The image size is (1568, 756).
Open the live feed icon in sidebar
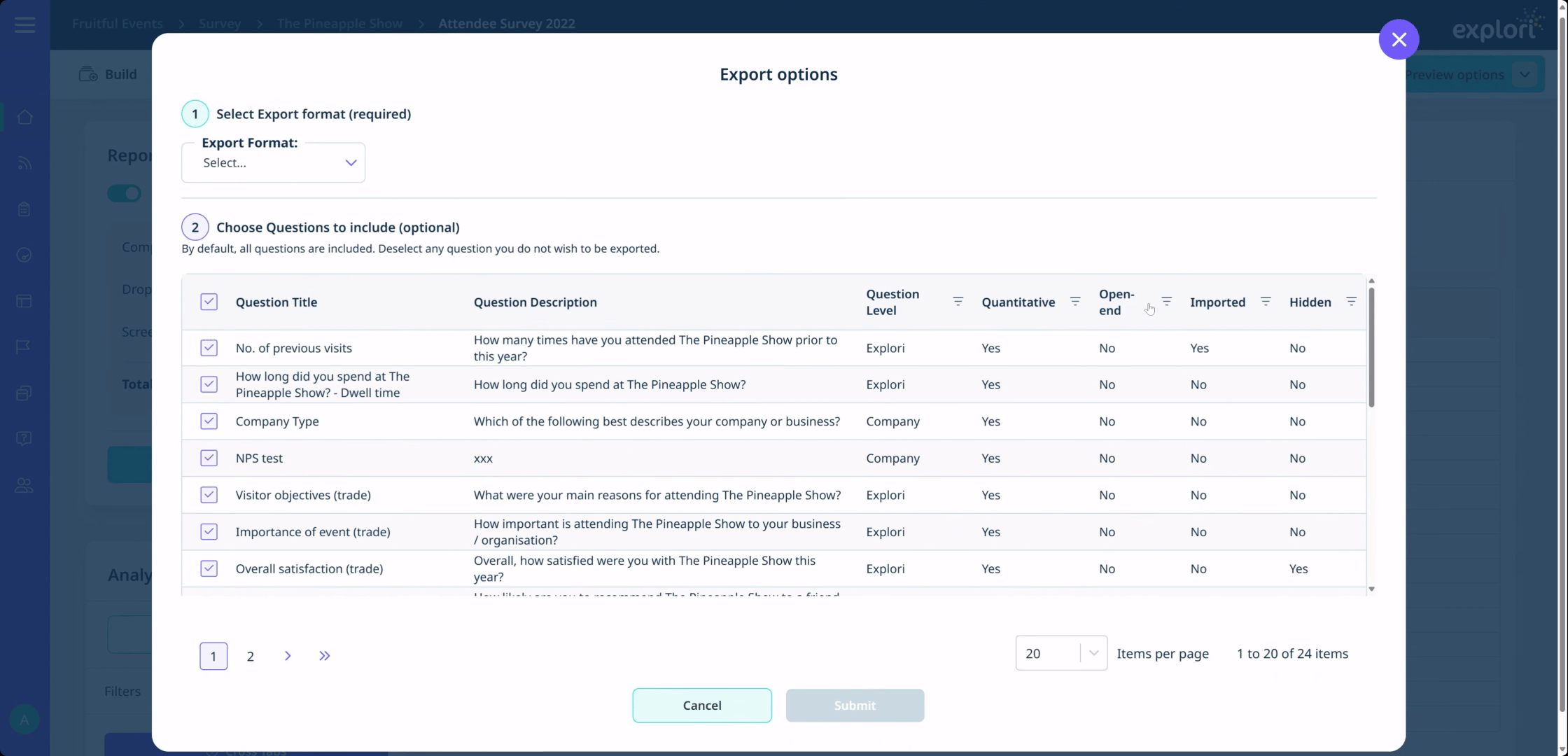tap(24, 163)
